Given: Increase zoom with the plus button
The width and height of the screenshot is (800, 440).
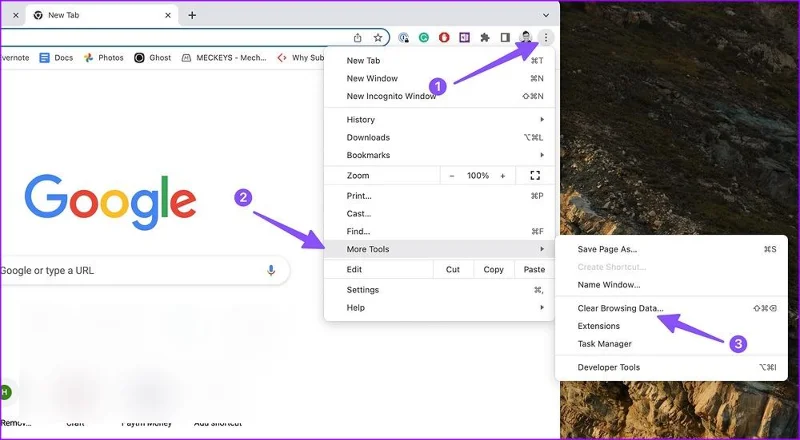Looking at the screenshot, I should tap(503, 176).
